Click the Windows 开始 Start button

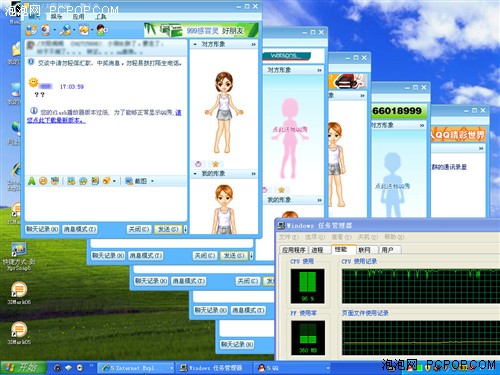(x=23, y=368)
